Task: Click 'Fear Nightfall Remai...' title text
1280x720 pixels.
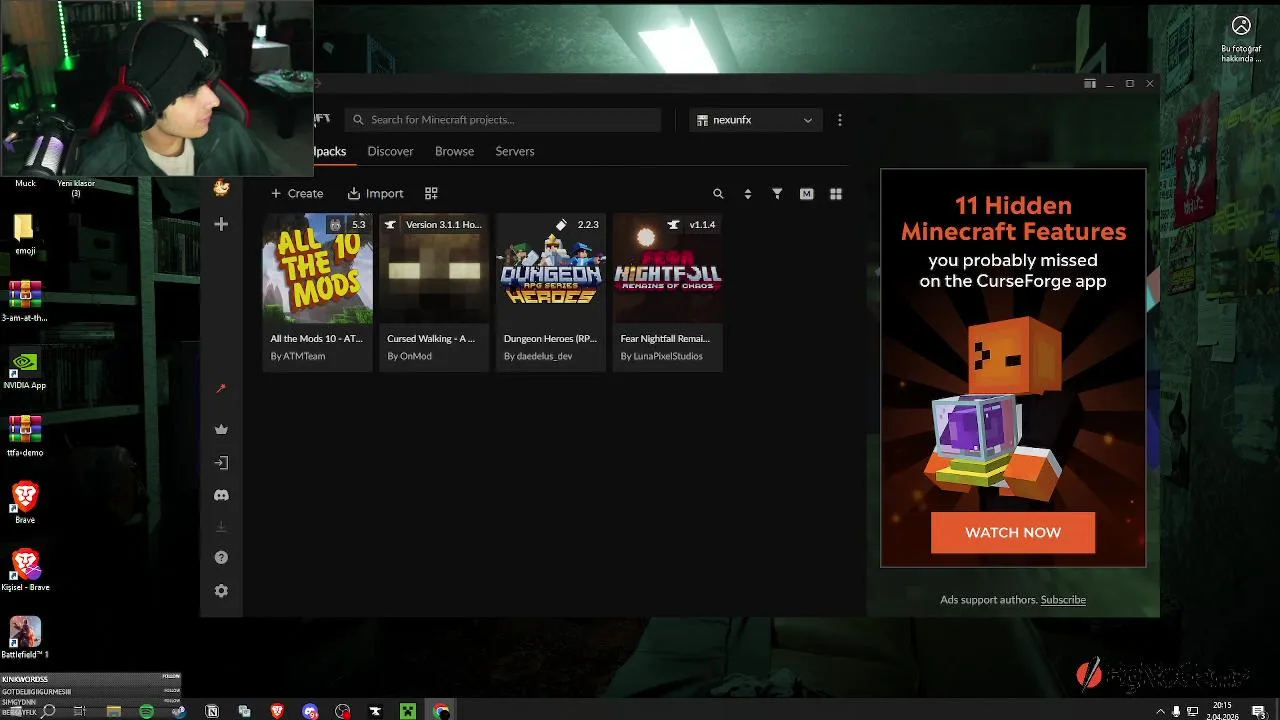Action: (x=665, y=339)
